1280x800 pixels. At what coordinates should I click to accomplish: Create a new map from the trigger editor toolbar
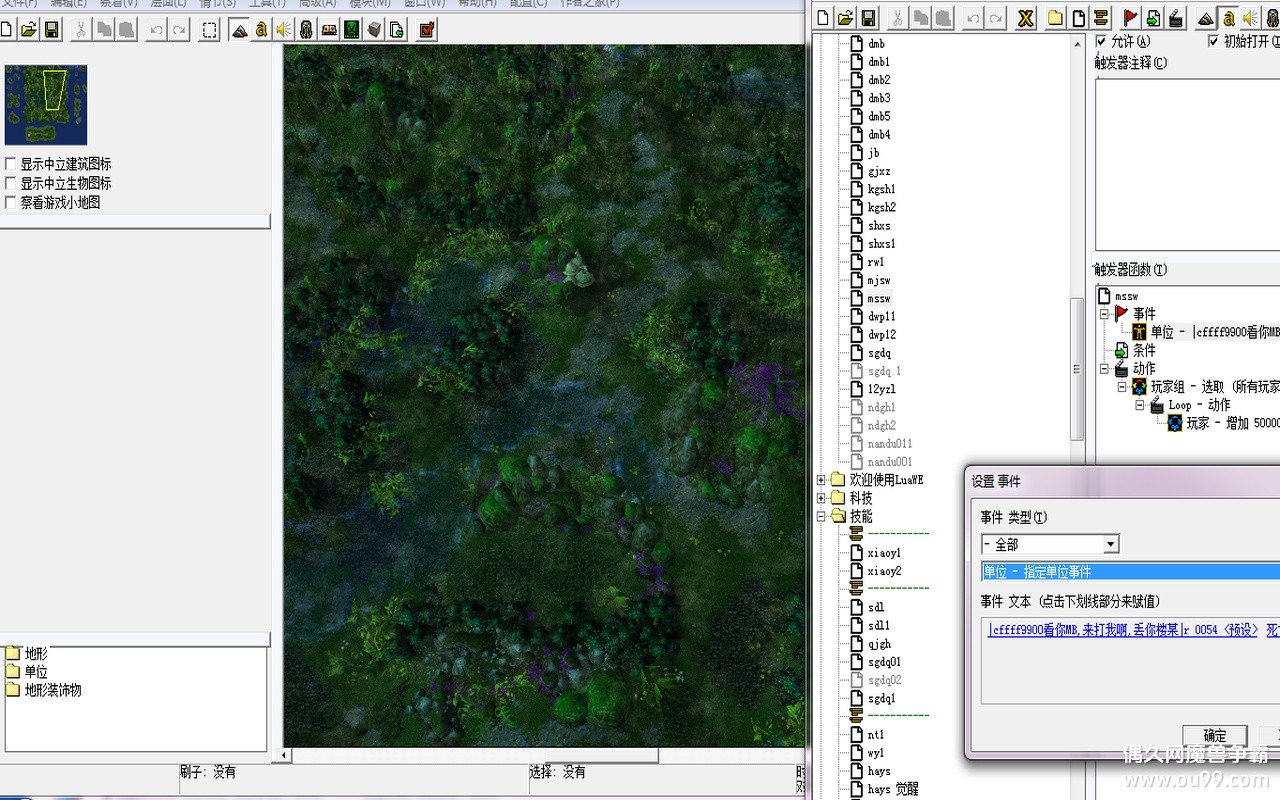tap(823, 18)
